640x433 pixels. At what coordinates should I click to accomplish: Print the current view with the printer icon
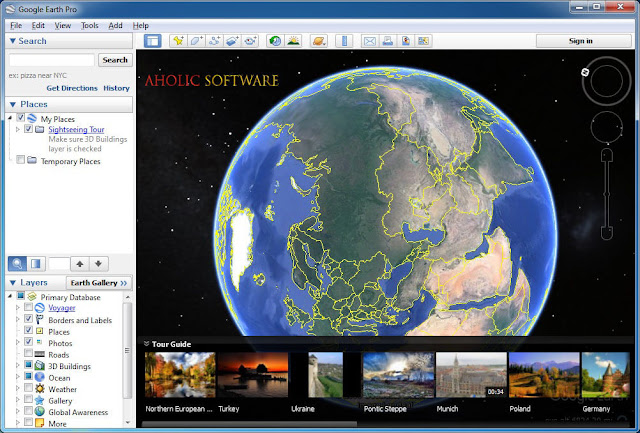click(388, 41)
